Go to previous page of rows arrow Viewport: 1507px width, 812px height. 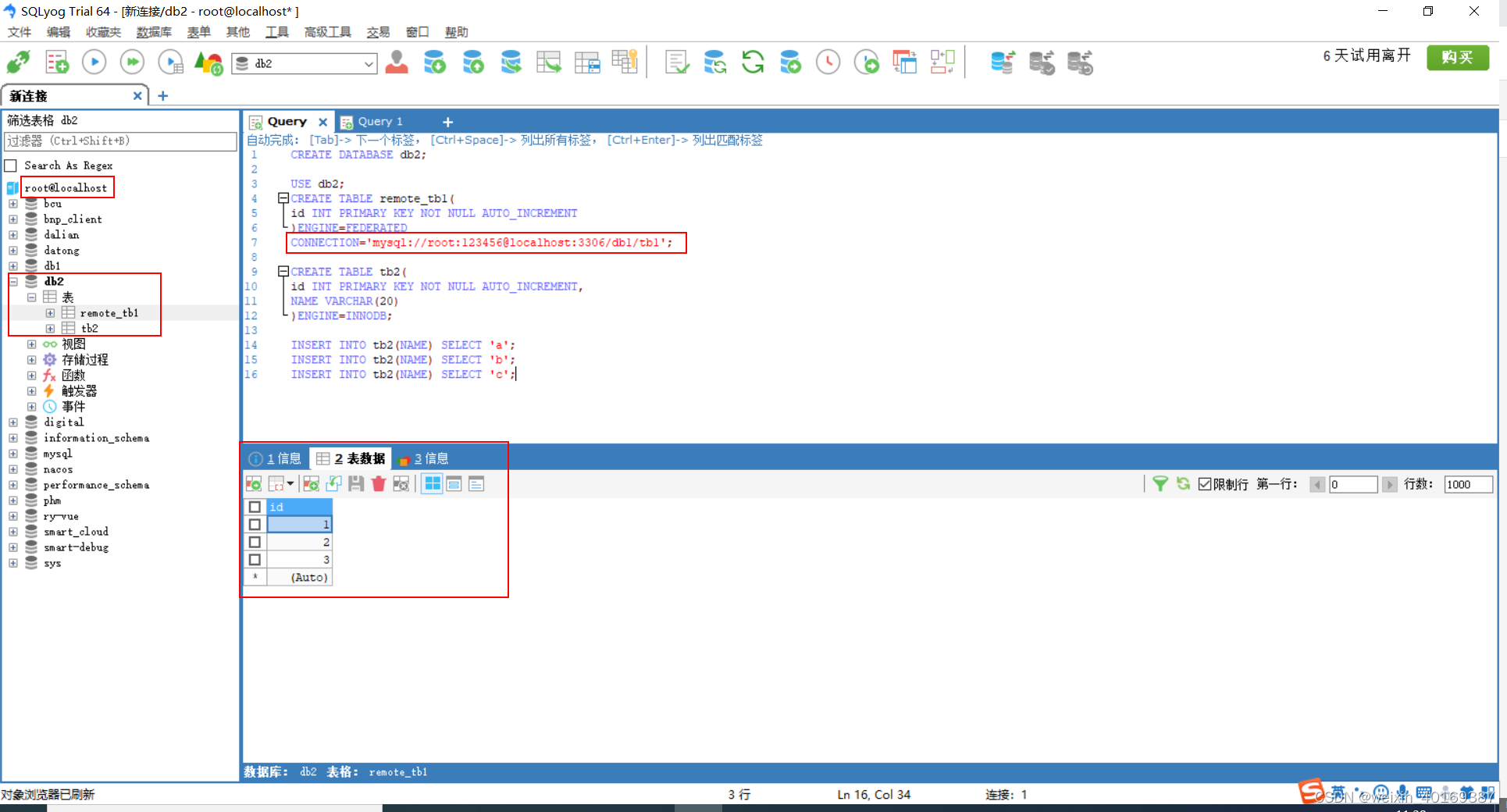pyautogui.click(x=1317, y=484)
